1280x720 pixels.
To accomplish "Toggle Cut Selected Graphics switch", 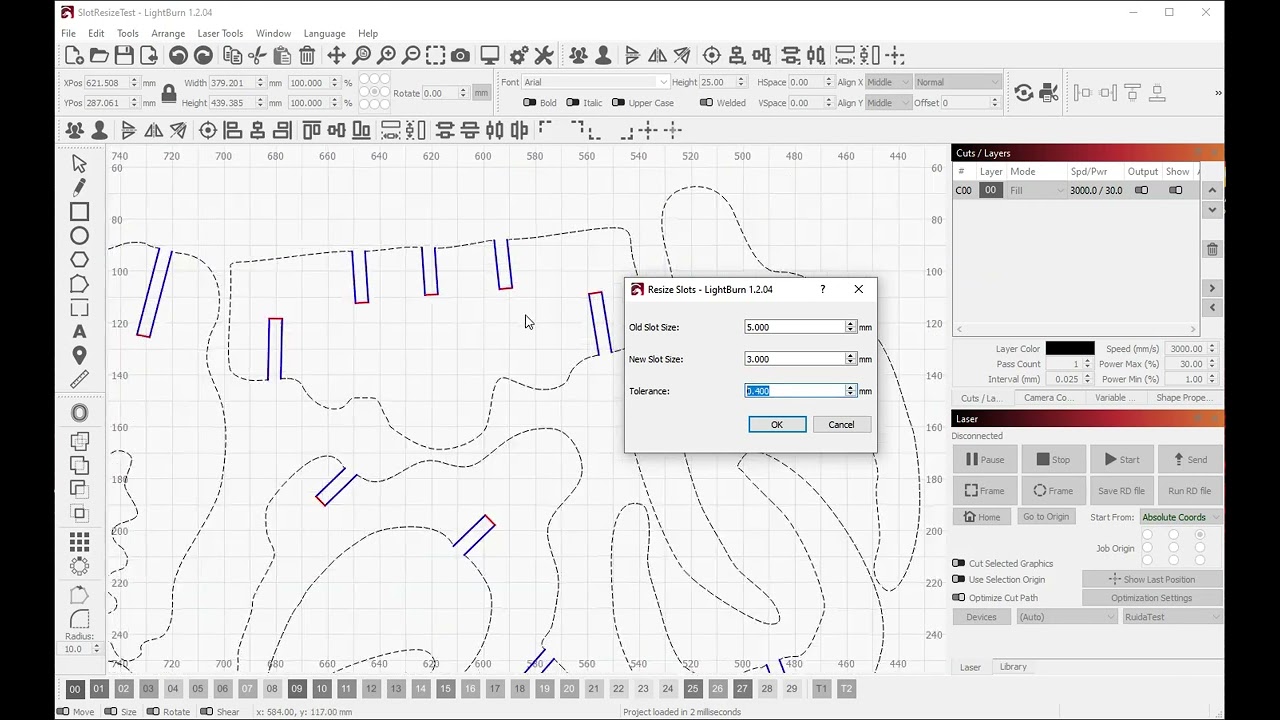I will pos(959,564).
